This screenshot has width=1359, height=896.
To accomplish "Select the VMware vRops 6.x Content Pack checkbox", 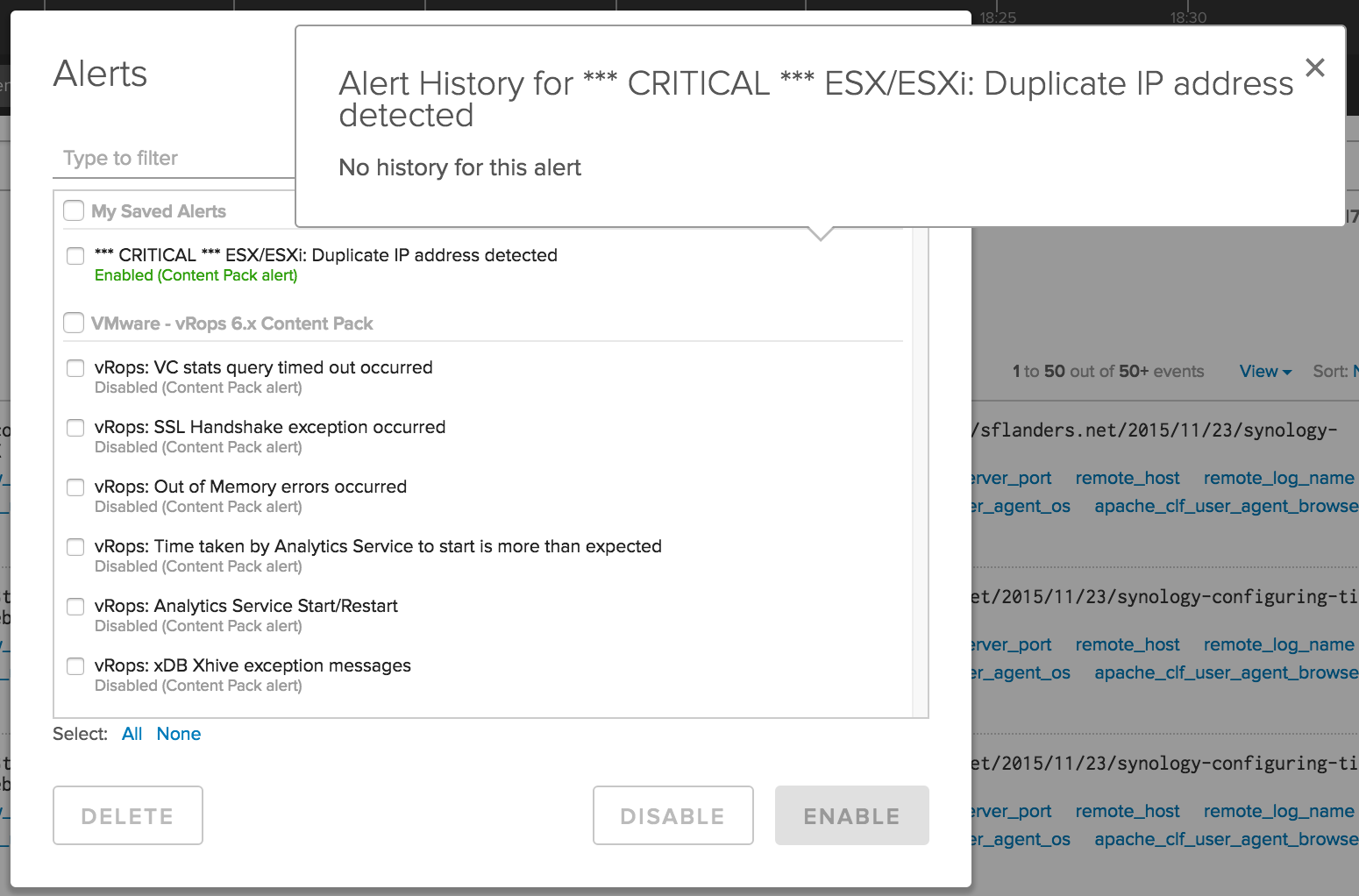I will tap(74, 323).
